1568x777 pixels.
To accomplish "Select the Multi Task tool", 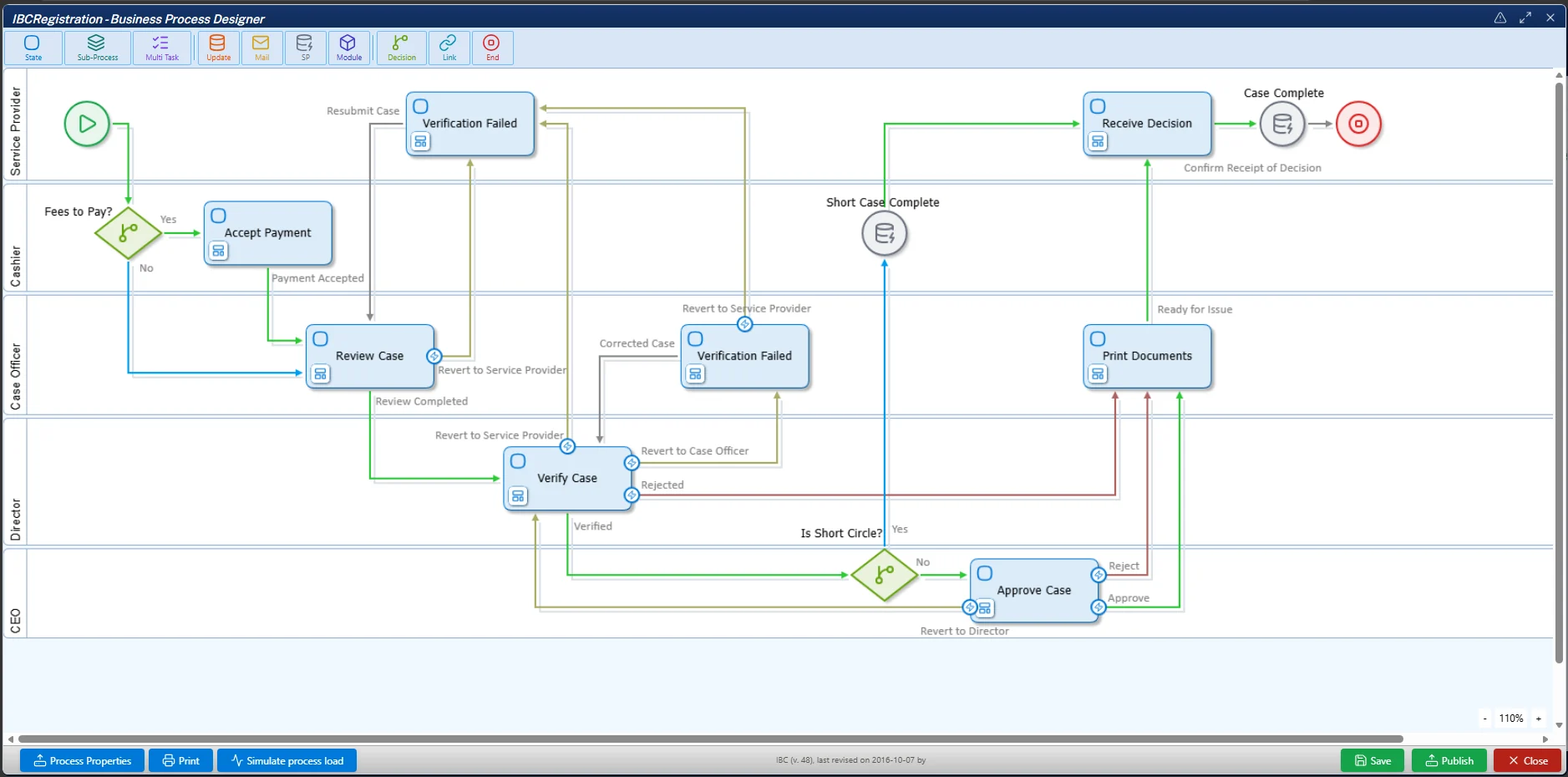I will (x=162, y=48).
